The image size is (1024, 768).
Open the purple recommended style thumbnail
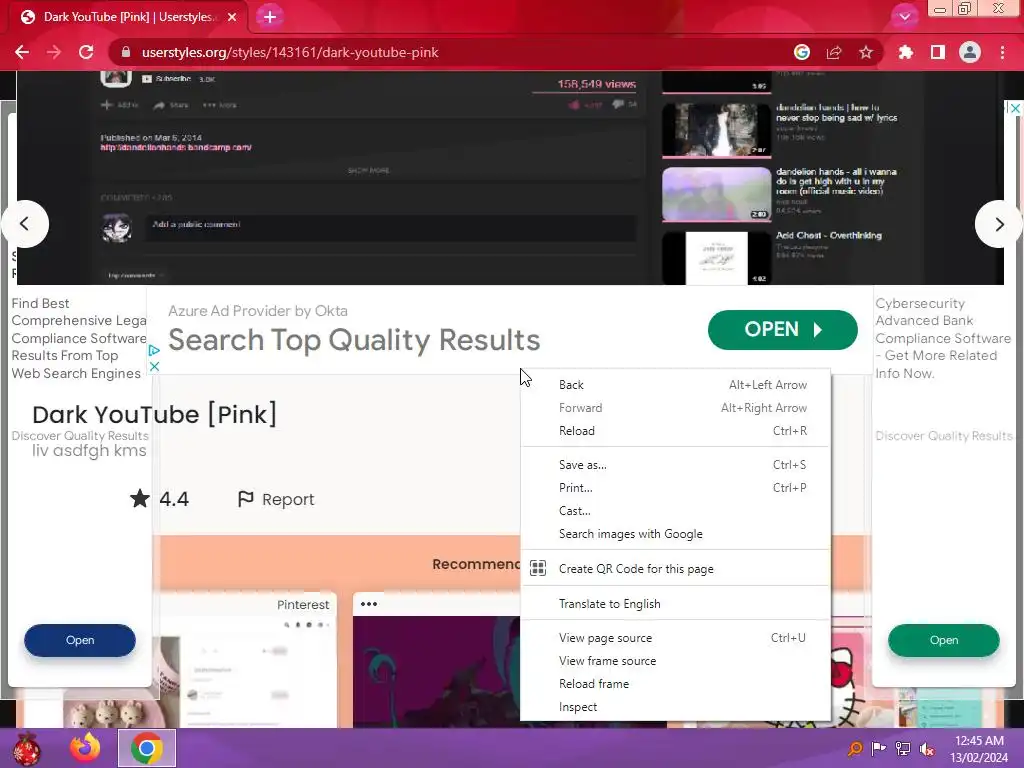436,672
